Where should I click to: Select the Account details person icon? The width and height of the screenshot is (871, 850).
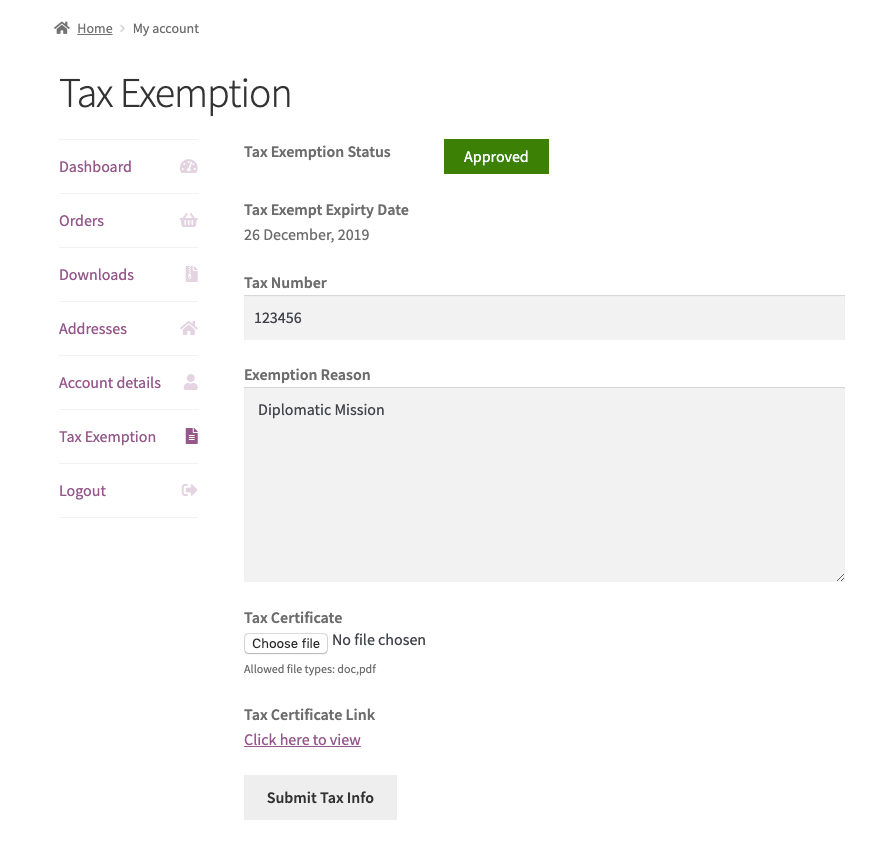(x=188, y=383)
